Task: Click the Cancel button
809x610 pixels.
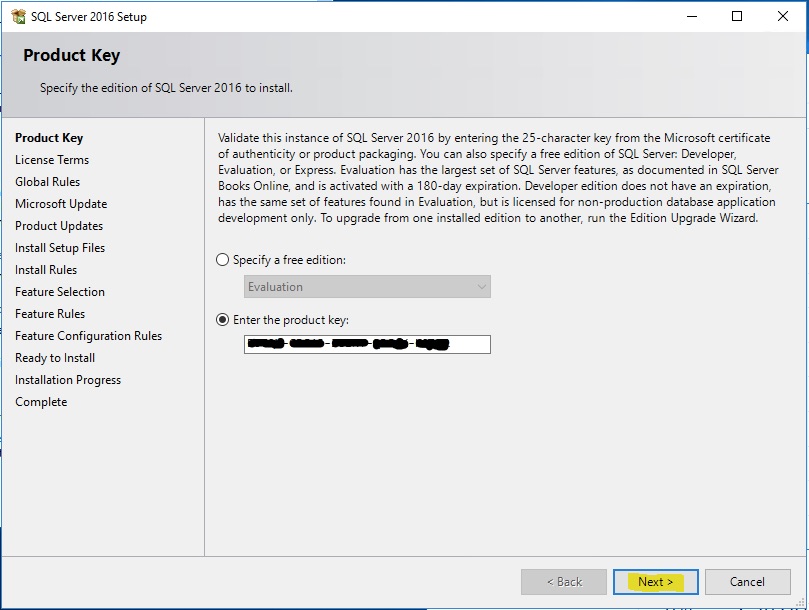Action: click(x=747, y=582)
